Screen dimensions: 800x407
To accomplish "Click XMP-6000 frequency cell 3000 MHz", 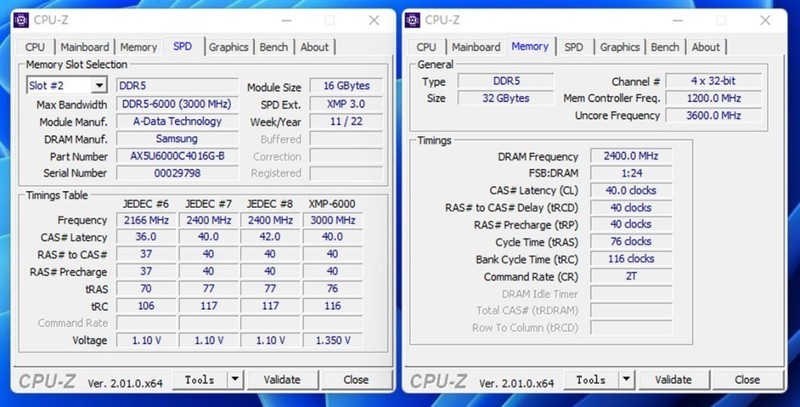I will click(x=333, y=220).
